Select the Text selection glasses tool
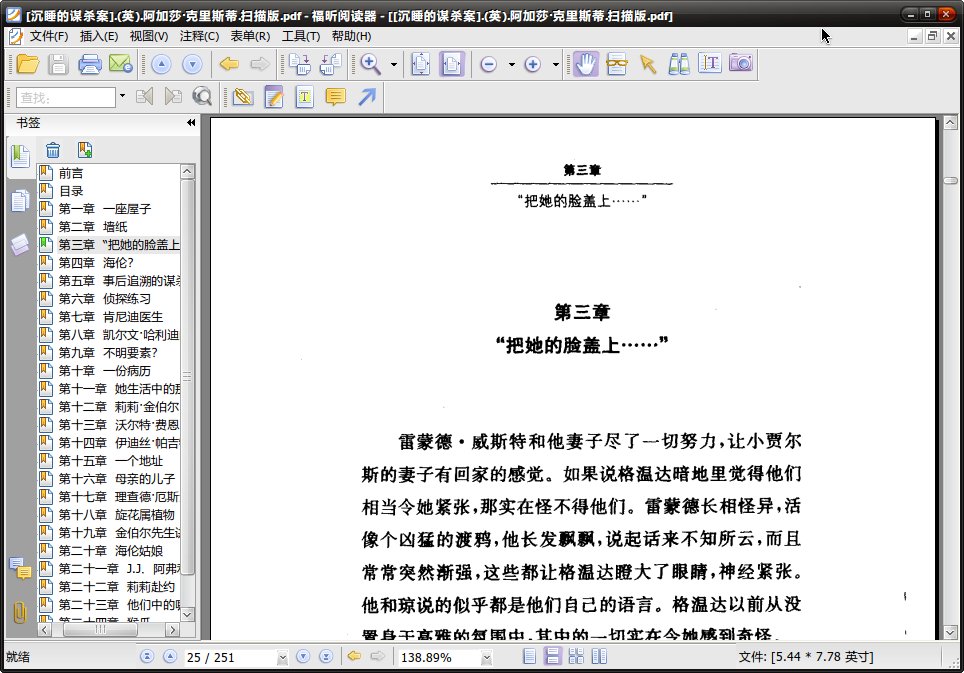964x673 pixels. 617,64
